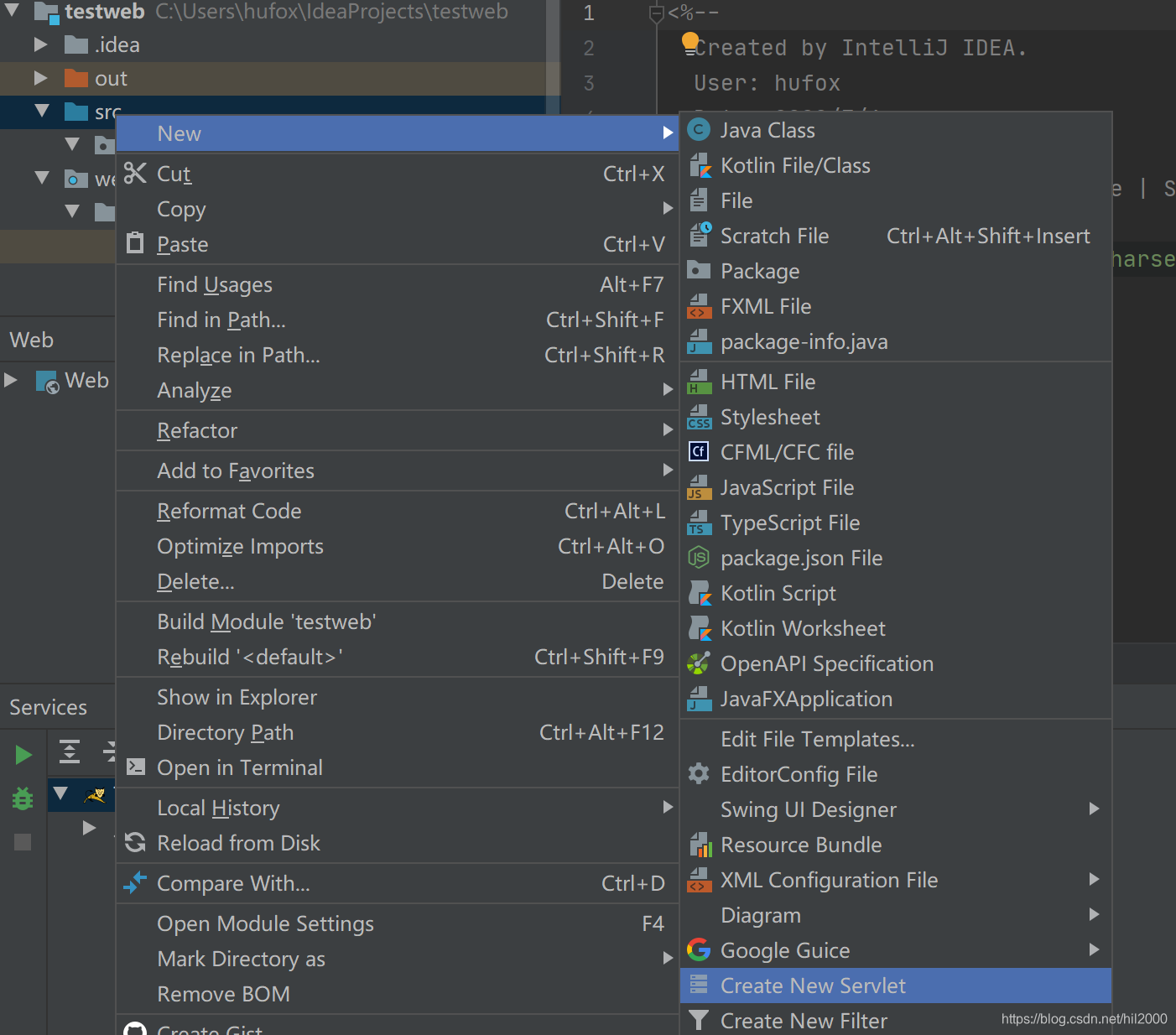The height and width of the screenshot is (1035, 1176).
Task: Choose Edit File Templates...
Action: [896, 739]
